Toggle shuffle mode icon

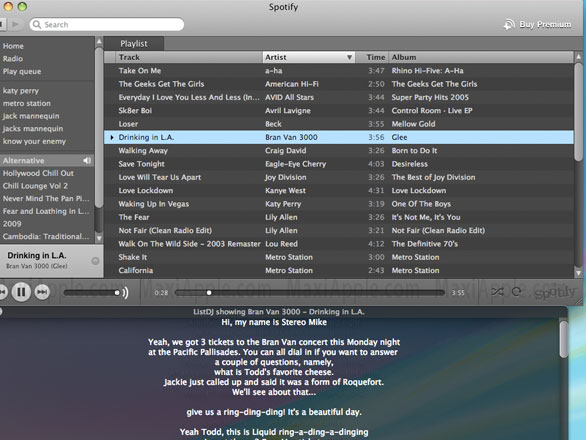click(x=497, y=292)
